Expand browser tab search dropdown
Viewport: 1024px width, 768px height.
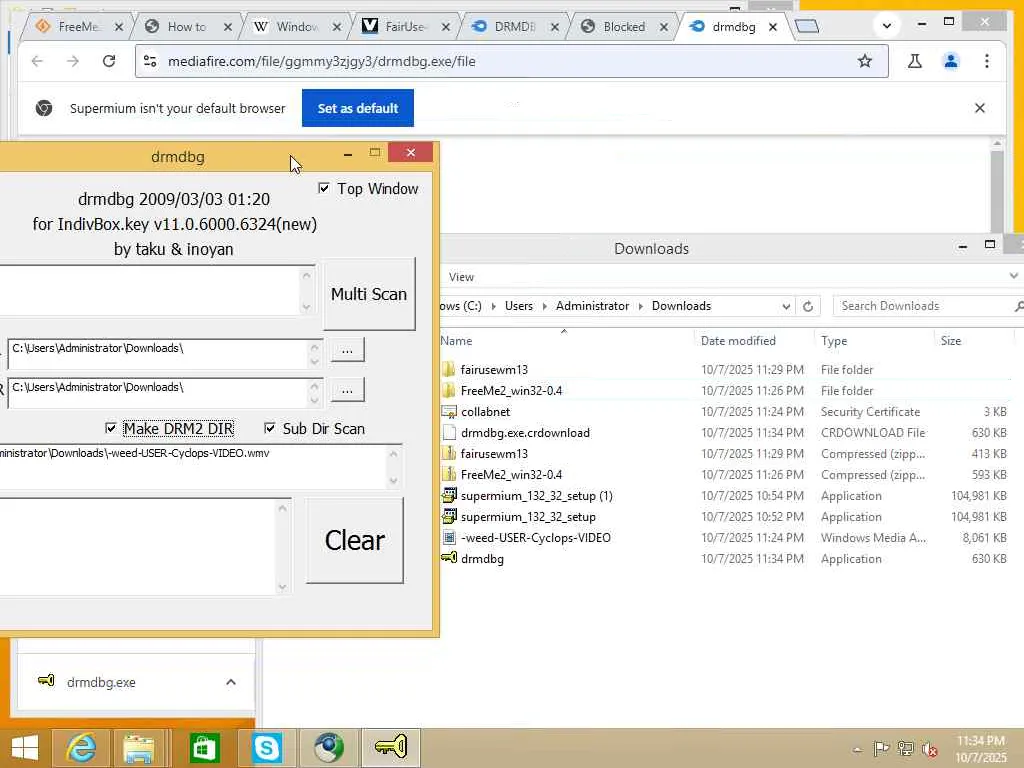click(887, 26)
